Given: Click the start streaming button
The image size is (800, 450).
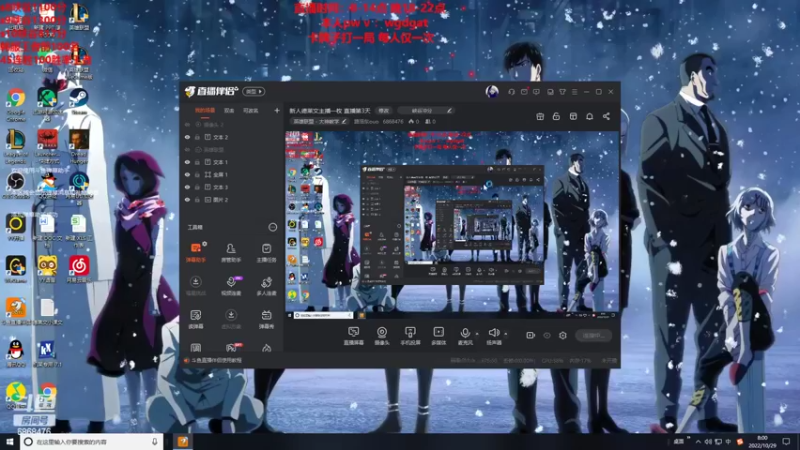Looking at the screenshot, I should point(593,335).
